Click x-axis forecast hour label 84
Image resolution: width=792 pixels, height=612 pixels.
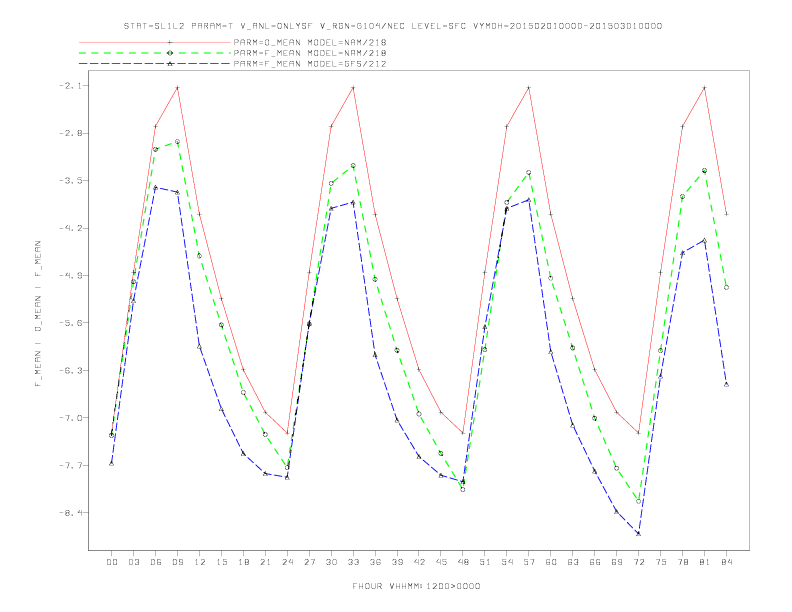(726, 562)
